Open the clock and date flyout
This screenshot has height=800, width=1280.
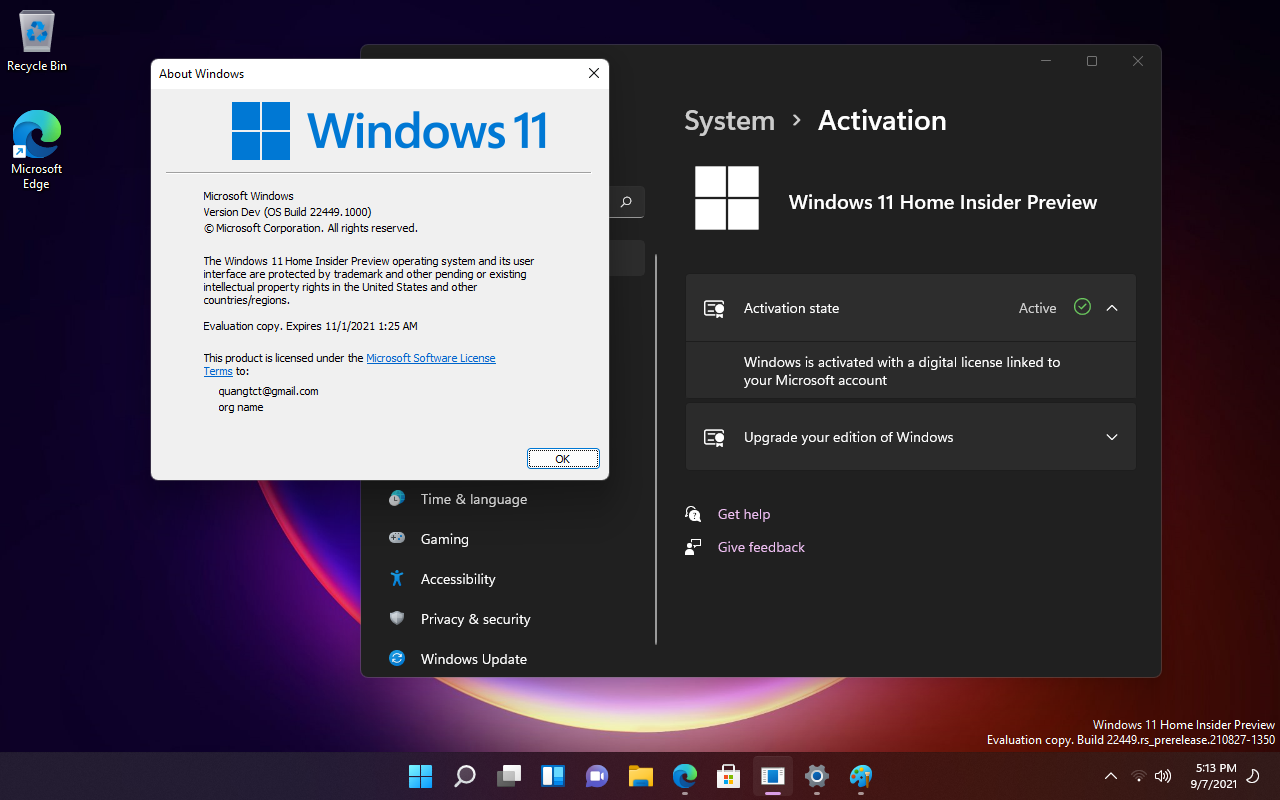[1216, 776]
